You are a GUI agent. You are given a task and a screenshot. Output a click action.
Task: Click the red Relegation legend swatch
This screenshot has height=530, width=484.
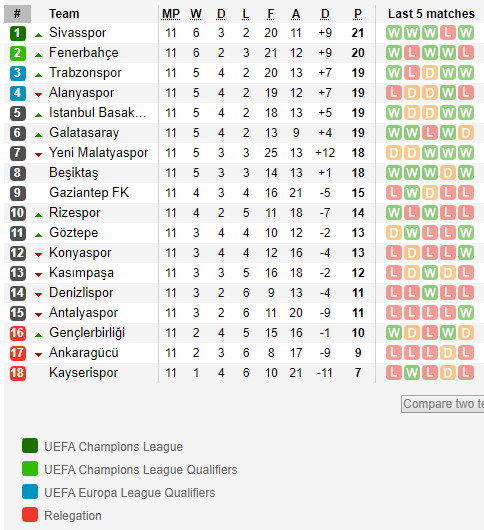pos(30,515)
